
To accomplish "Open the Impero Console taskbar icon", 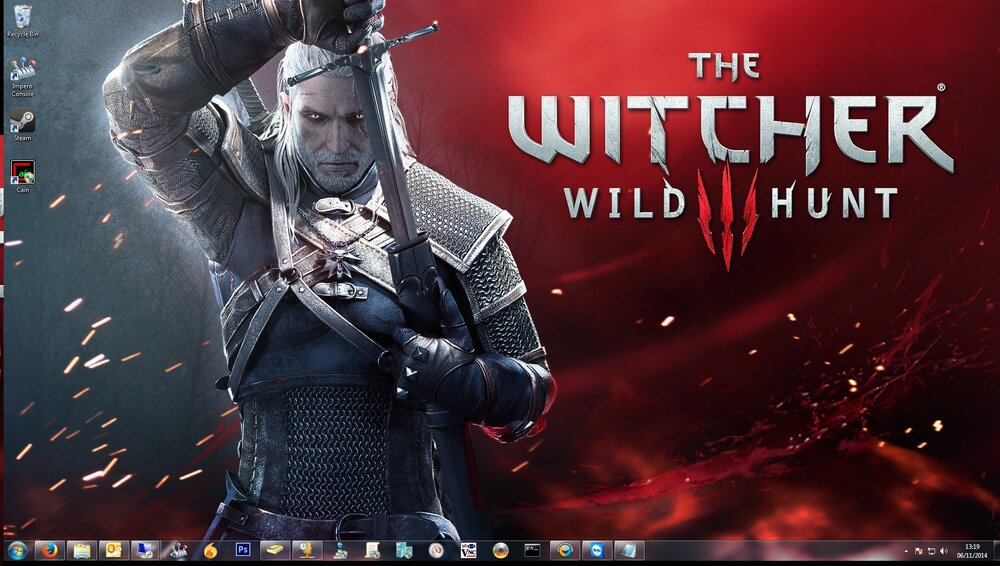I will [x=178, y=550].
